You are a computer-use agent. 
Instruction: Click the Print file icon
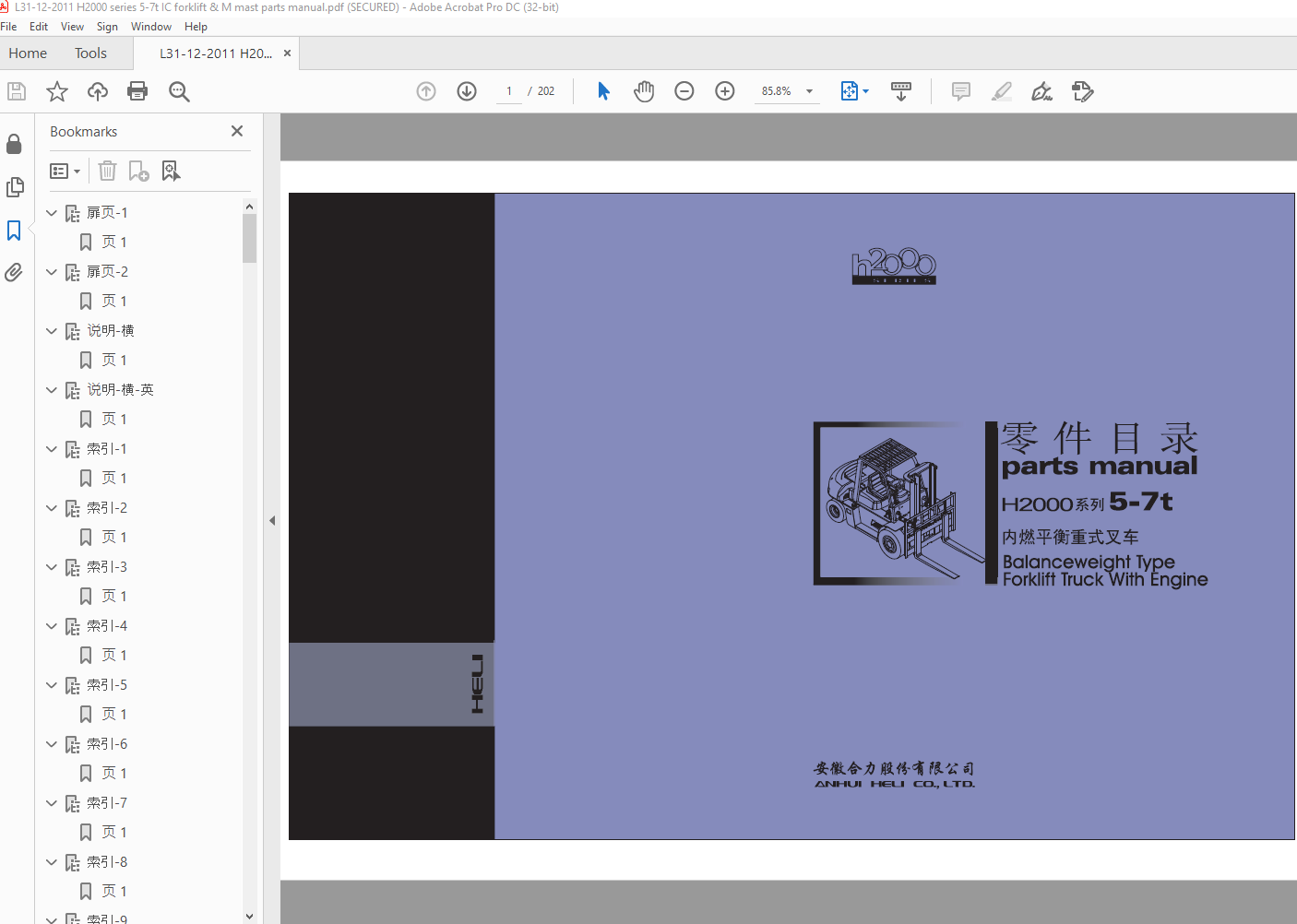click(x=137, y=91)
